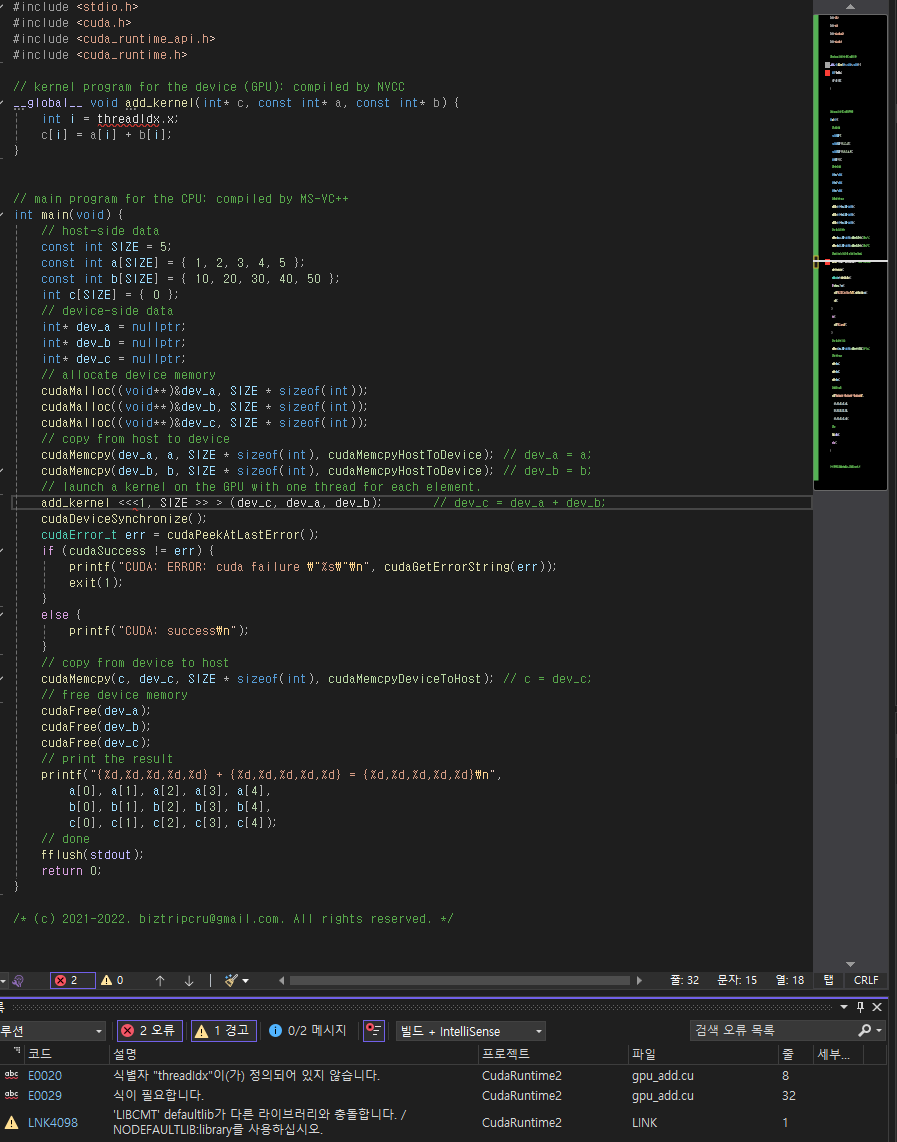Click the editor horizontal scrollbar thumb
This screenshot has height=1142, width=897.
click(x=459, y=980)
